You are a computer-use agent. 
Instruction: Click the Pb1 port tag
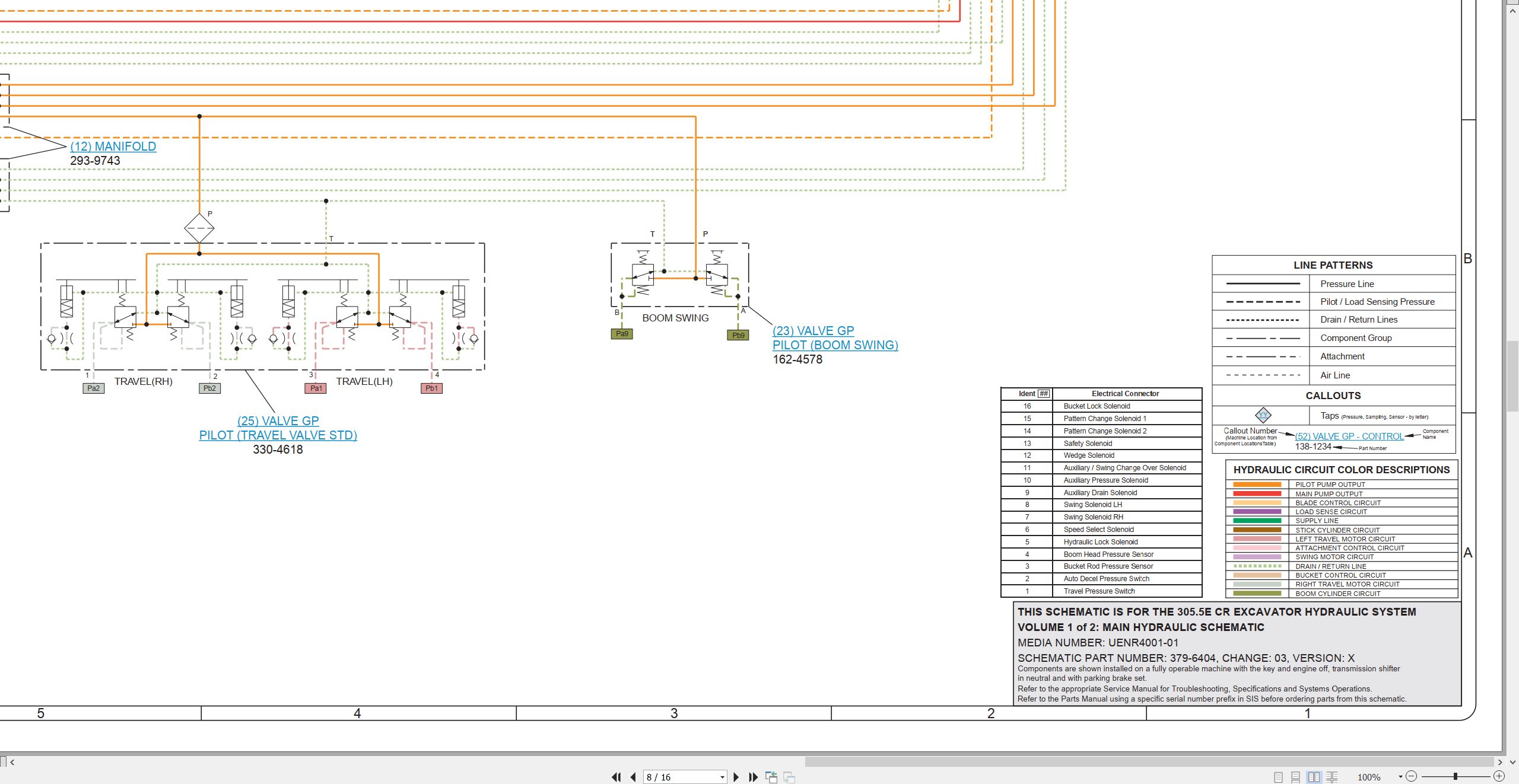coord(431,388)
